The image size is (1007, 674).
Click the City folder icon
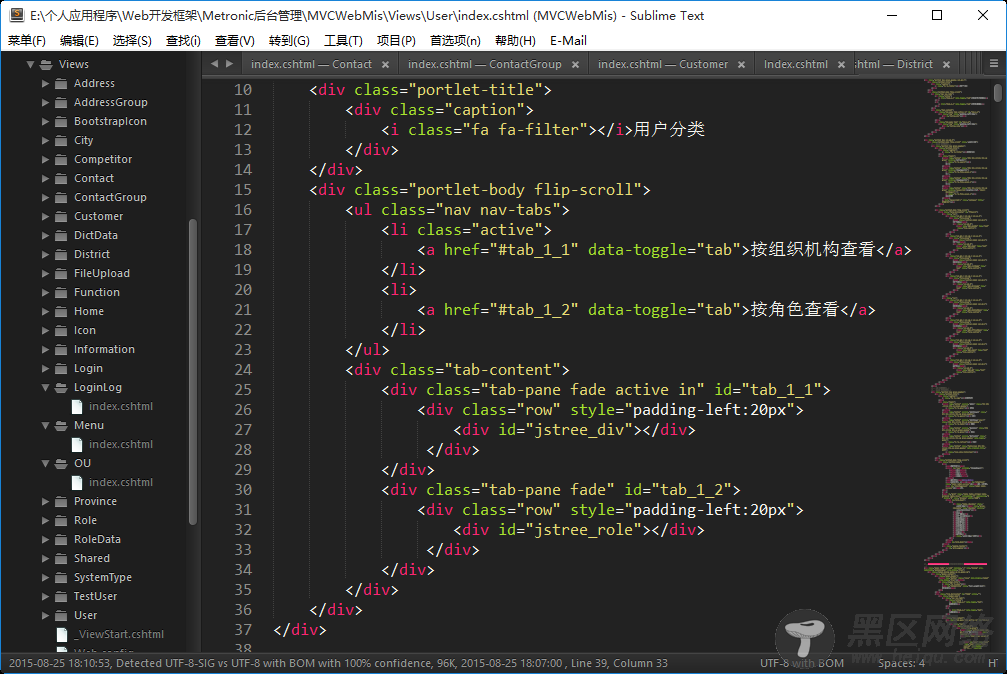pos(61,140)
